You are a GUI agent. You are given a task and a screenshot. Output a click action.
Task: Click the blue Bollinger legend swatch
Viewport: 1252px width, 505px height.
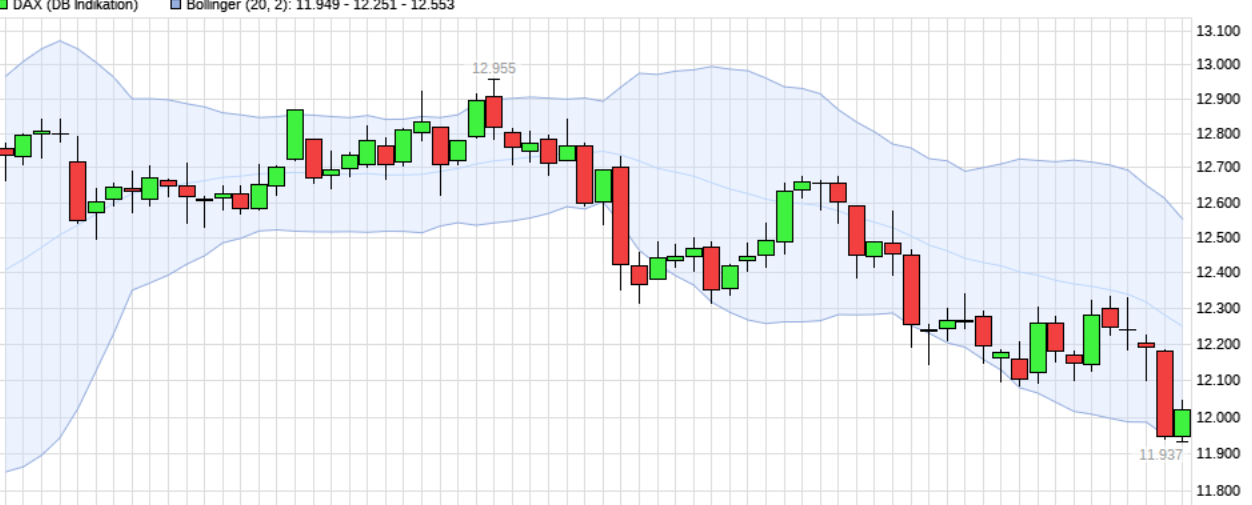tap(178, 5)
